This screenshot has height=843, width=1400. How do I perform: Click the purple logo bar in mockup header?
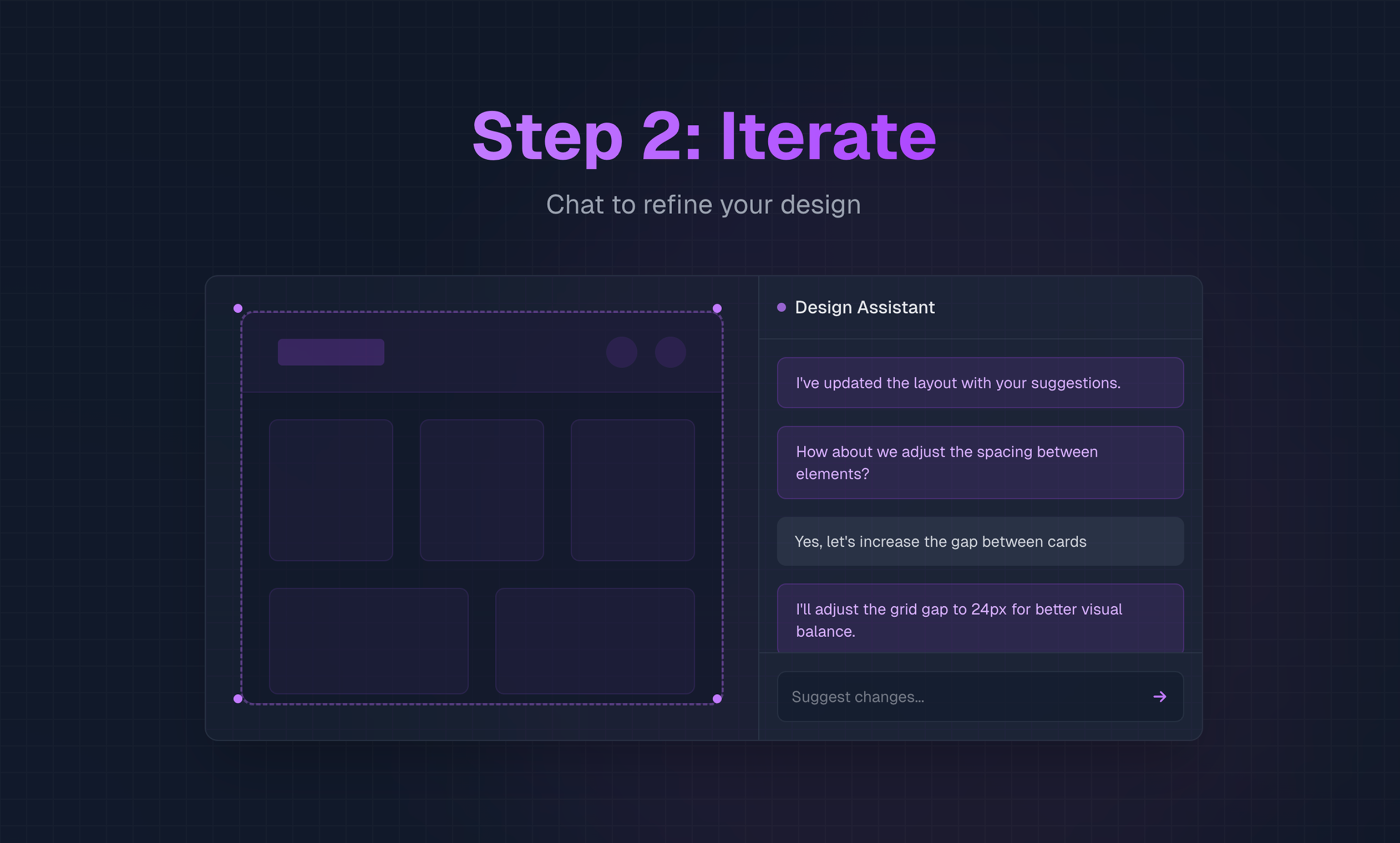click(331, 352)
